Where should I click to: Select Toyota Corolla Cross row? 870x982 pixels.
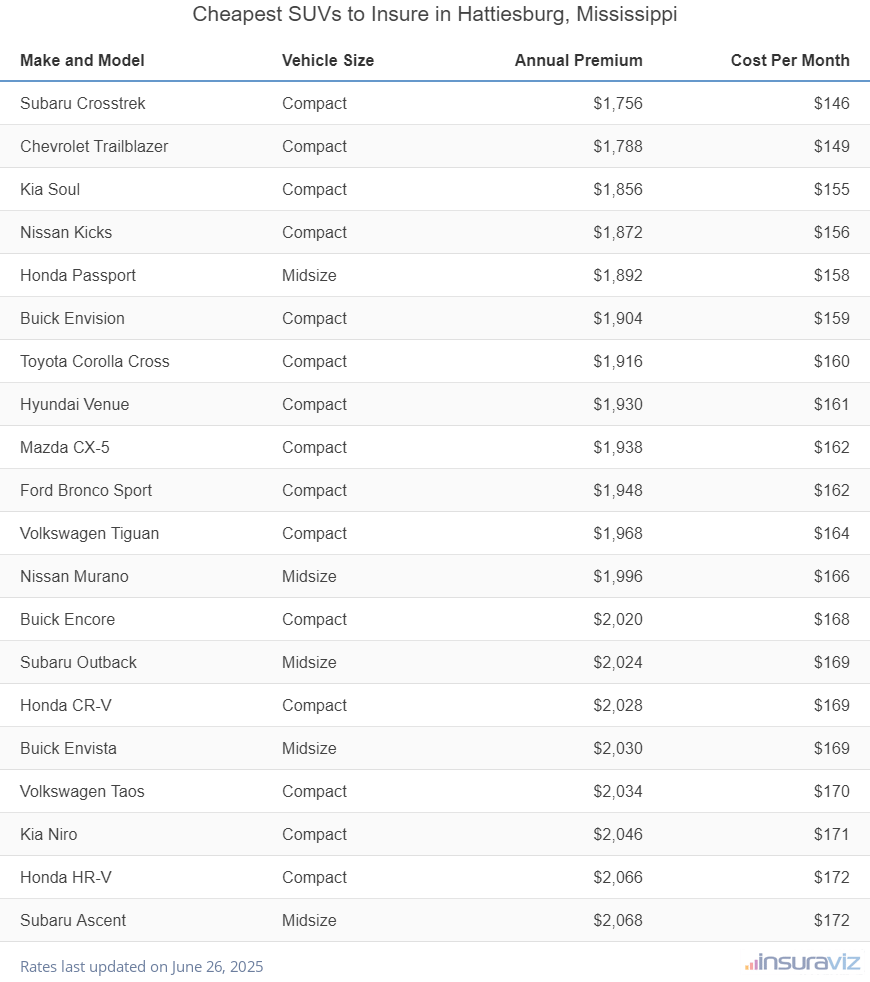95,361
